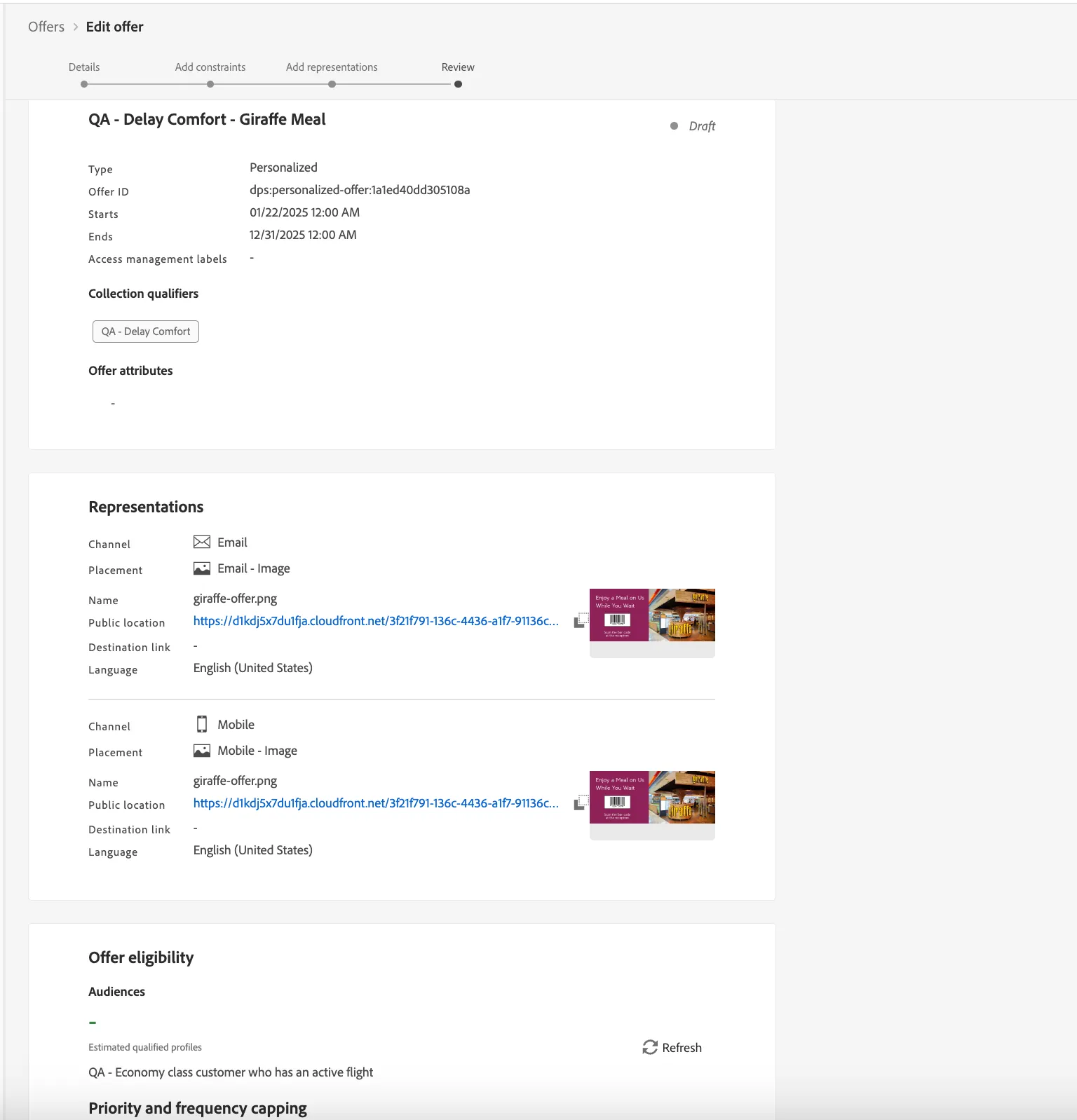Click the Mobile - Image placement picture icon

coord(202,751)
